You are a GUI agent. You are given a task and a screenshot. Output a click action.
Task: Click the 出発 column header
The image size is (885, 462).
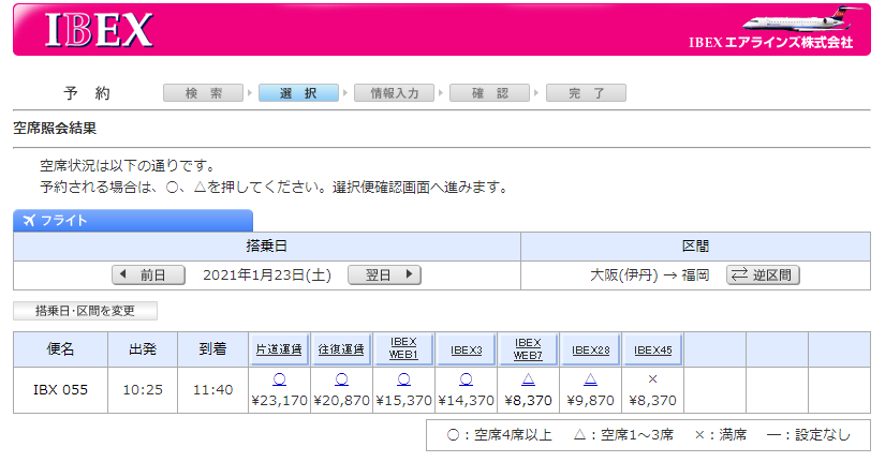[x=143, y=349]
